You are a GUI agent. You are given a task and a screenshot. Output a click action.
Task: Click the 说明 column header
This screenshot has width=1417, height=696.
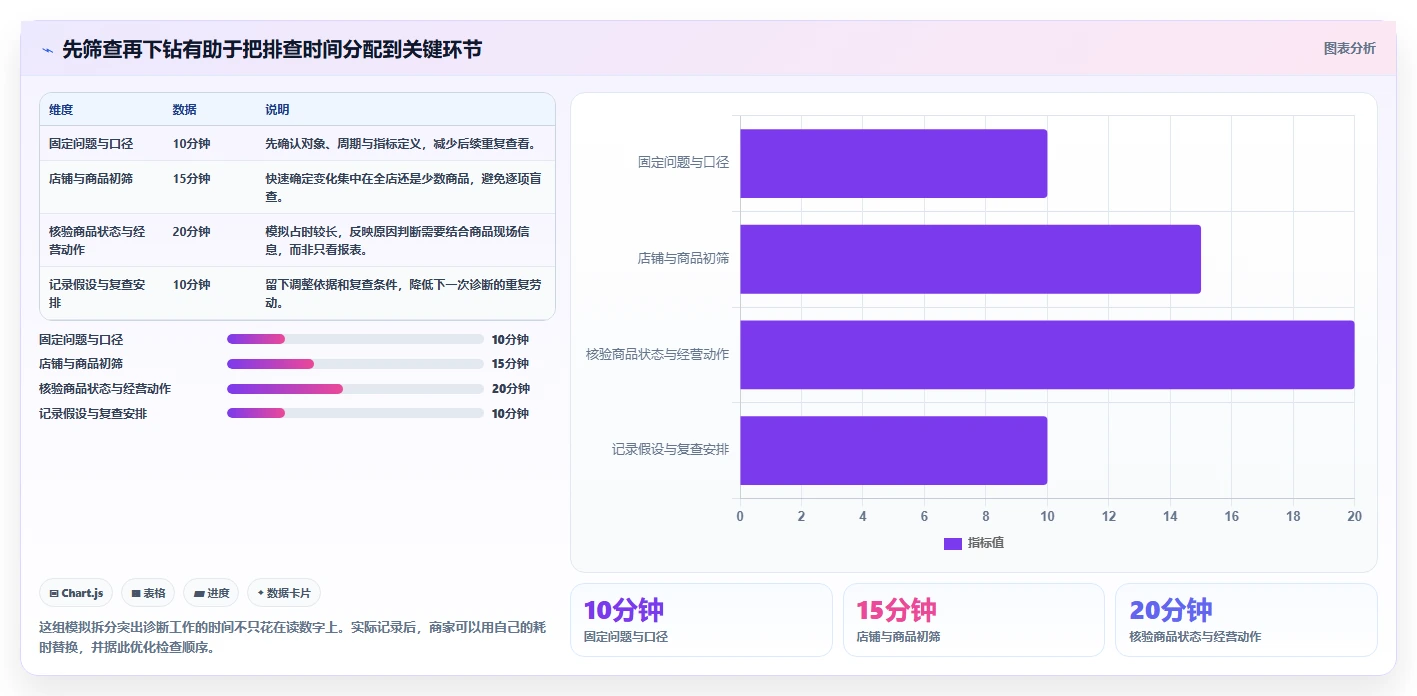click(277, 110)
